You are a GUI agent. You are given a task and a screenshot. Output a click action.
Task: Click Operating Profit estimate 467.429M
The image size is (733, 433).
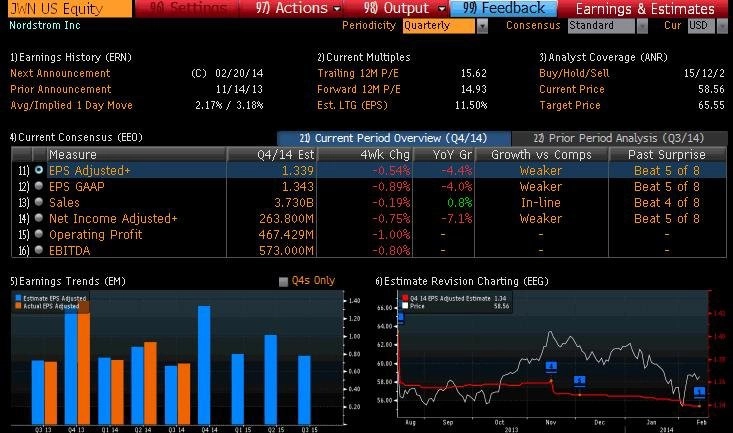coord(286,234)
